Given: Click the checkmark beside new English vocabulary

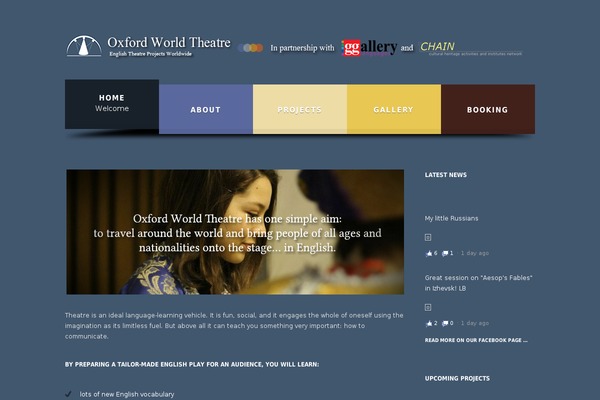Looking at the screenshot, I should click(68, 393).
